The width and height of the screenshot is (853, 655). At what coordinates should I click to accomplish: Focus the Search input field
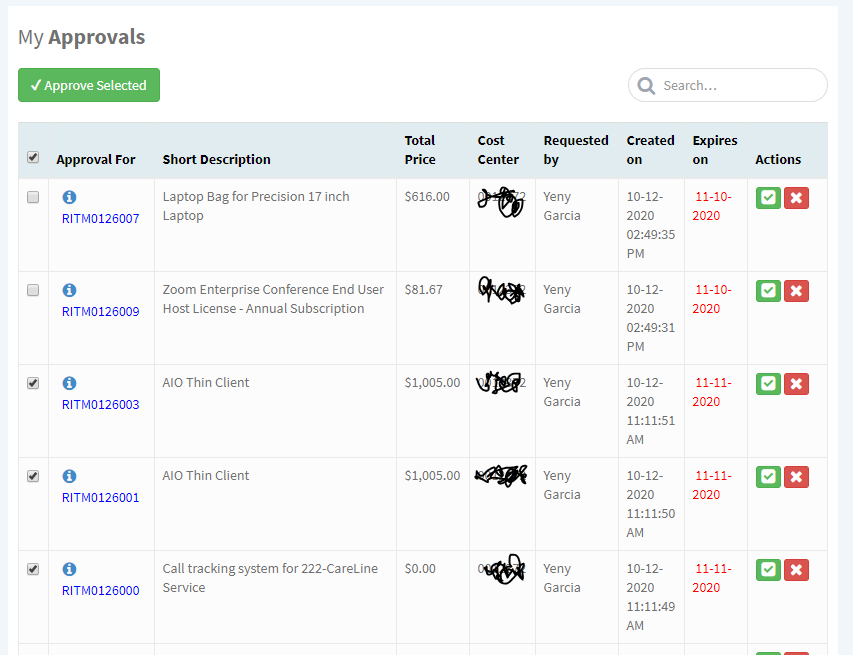click(x=740, y=85)
